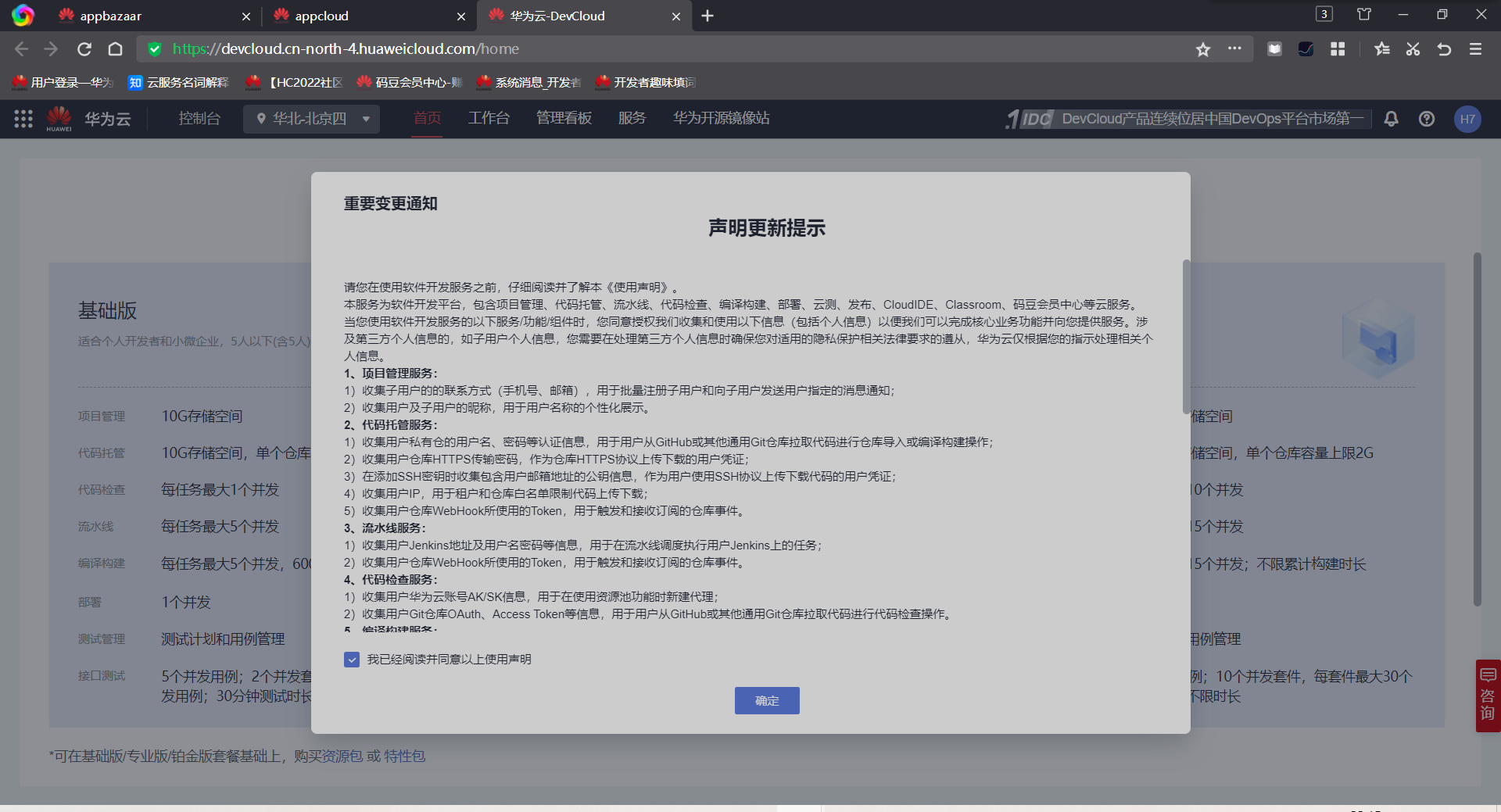Open the 咨询 consultation side button
This screenshot has width=1501, height=812.
coord(1488,696)
